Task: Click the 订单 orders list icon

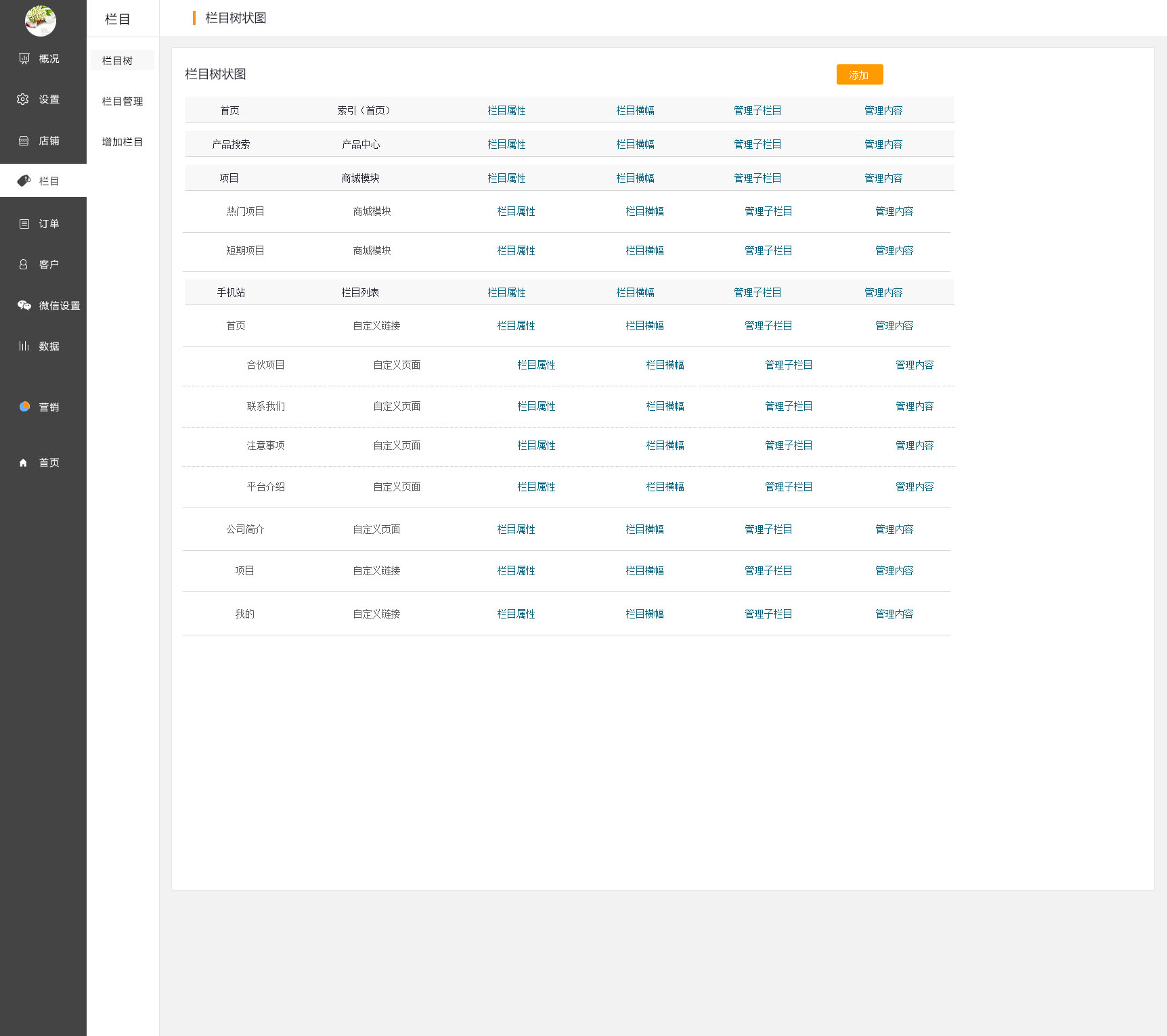Action: (x=24, y=224)
